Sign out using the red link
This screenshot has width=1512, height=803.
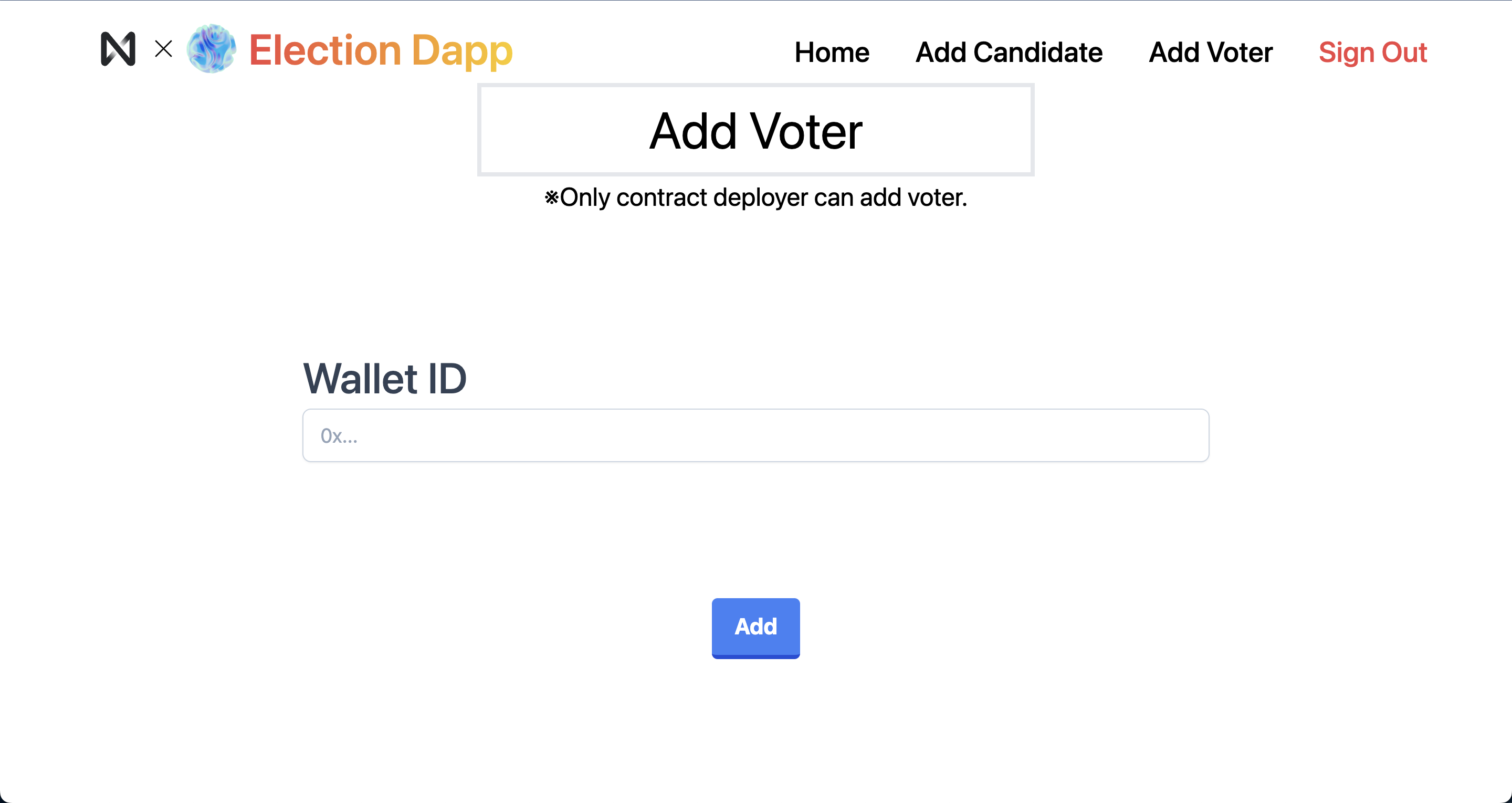coord(1372,52)
